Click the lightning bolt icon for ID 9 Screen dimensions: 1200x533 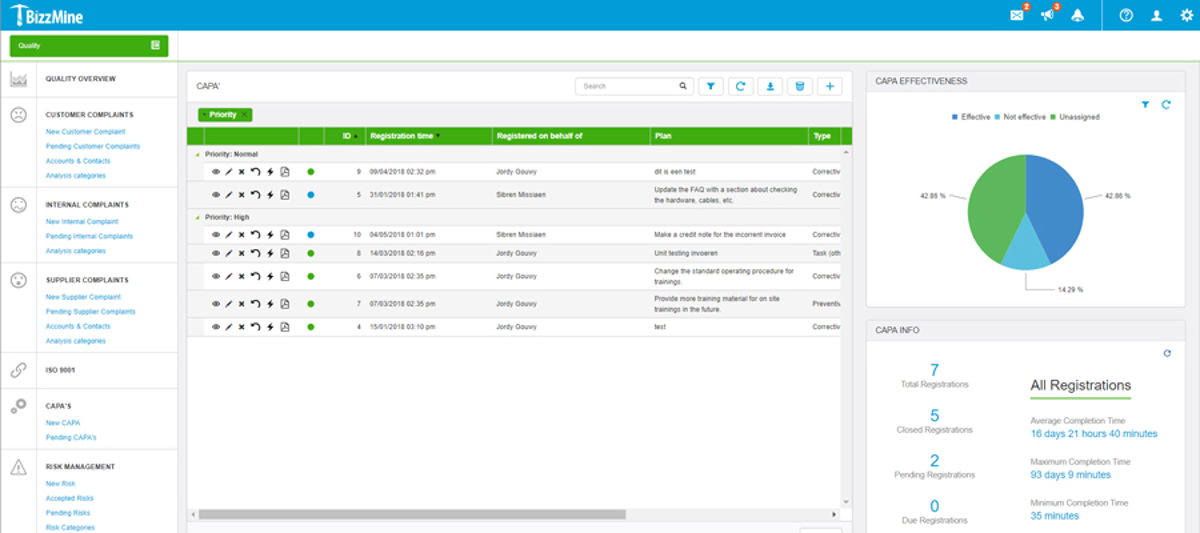click(270, 172)
